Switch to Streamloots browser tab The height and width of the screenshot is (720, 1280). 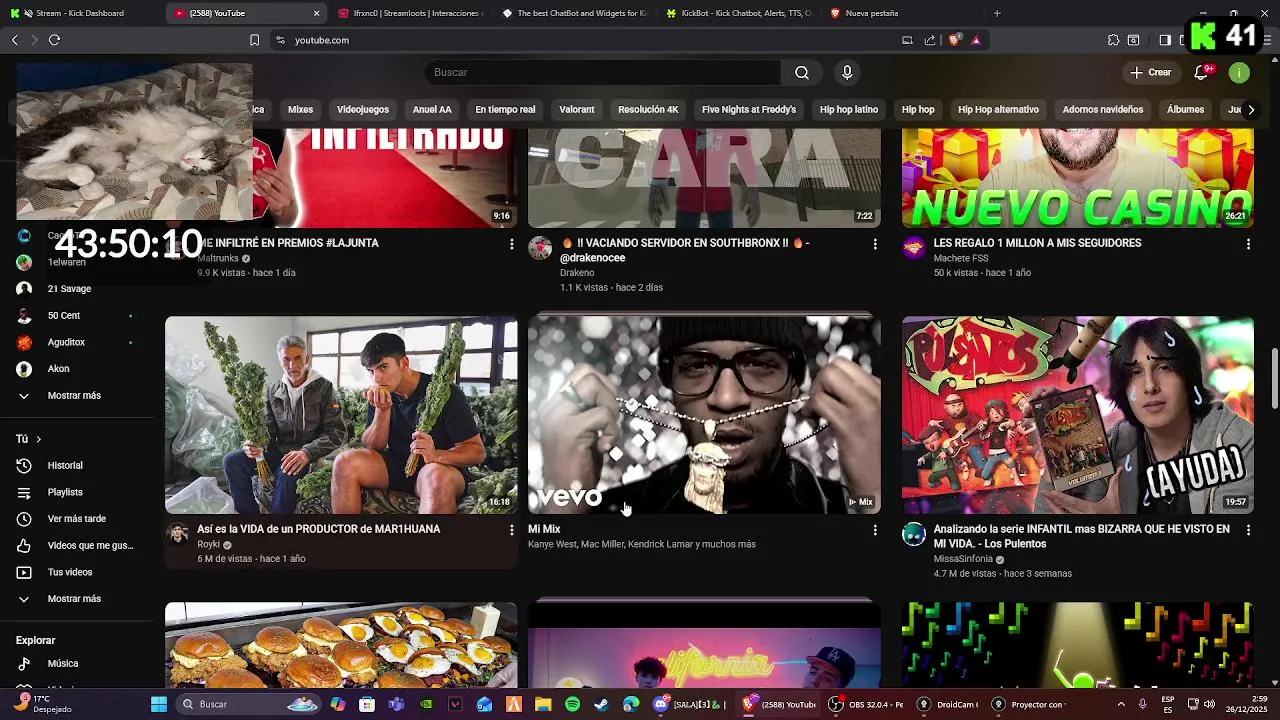[x=410, y=13]
